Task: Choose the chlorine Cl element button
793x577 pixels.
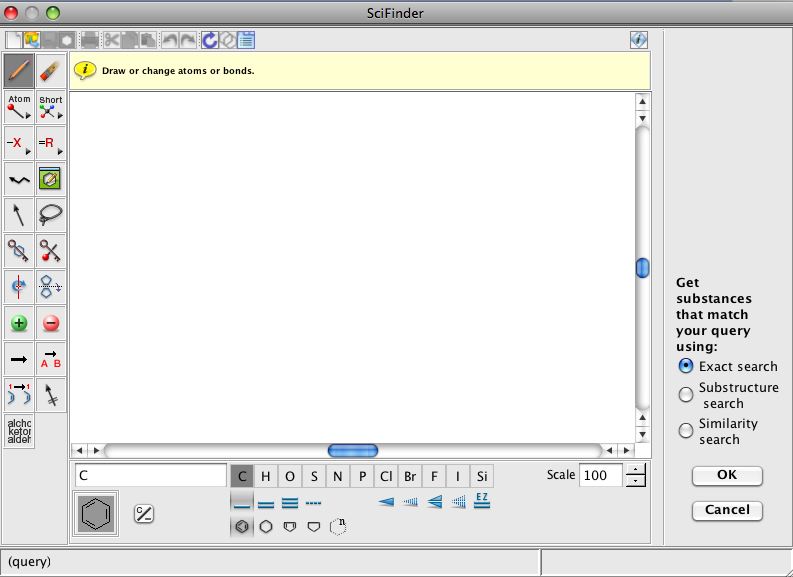Action: tap(386, 476)
